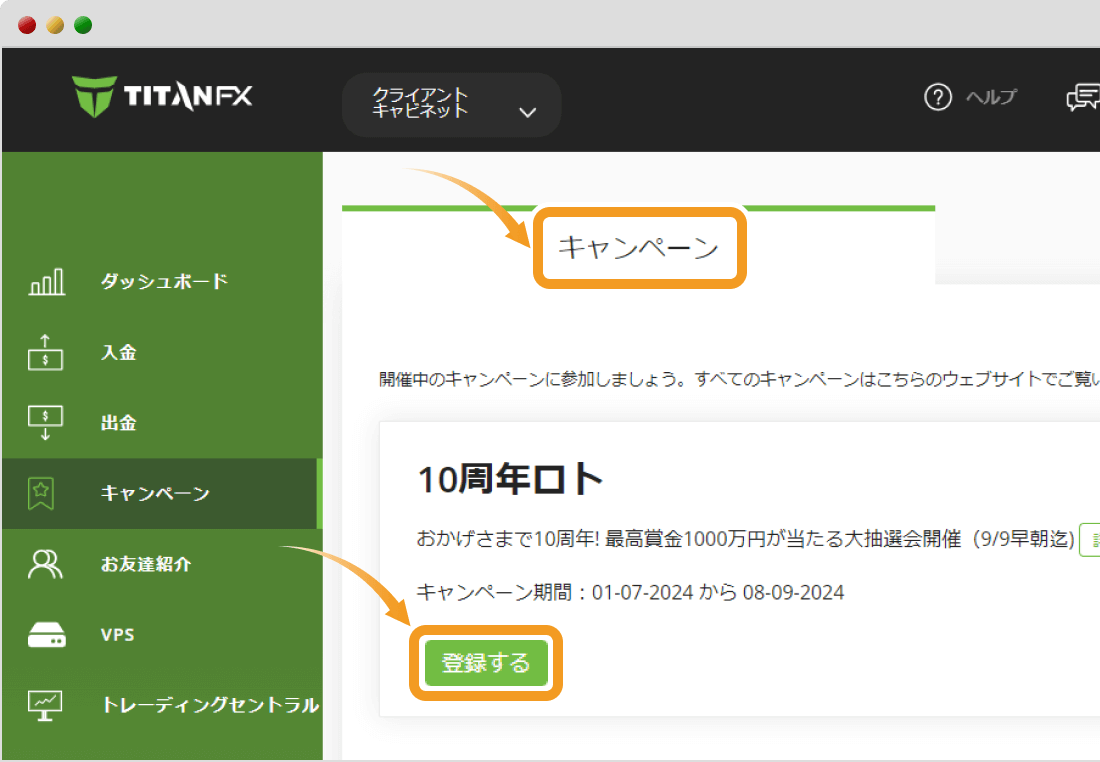Minimize the window with the yellow button

click(x=55, y=25)
